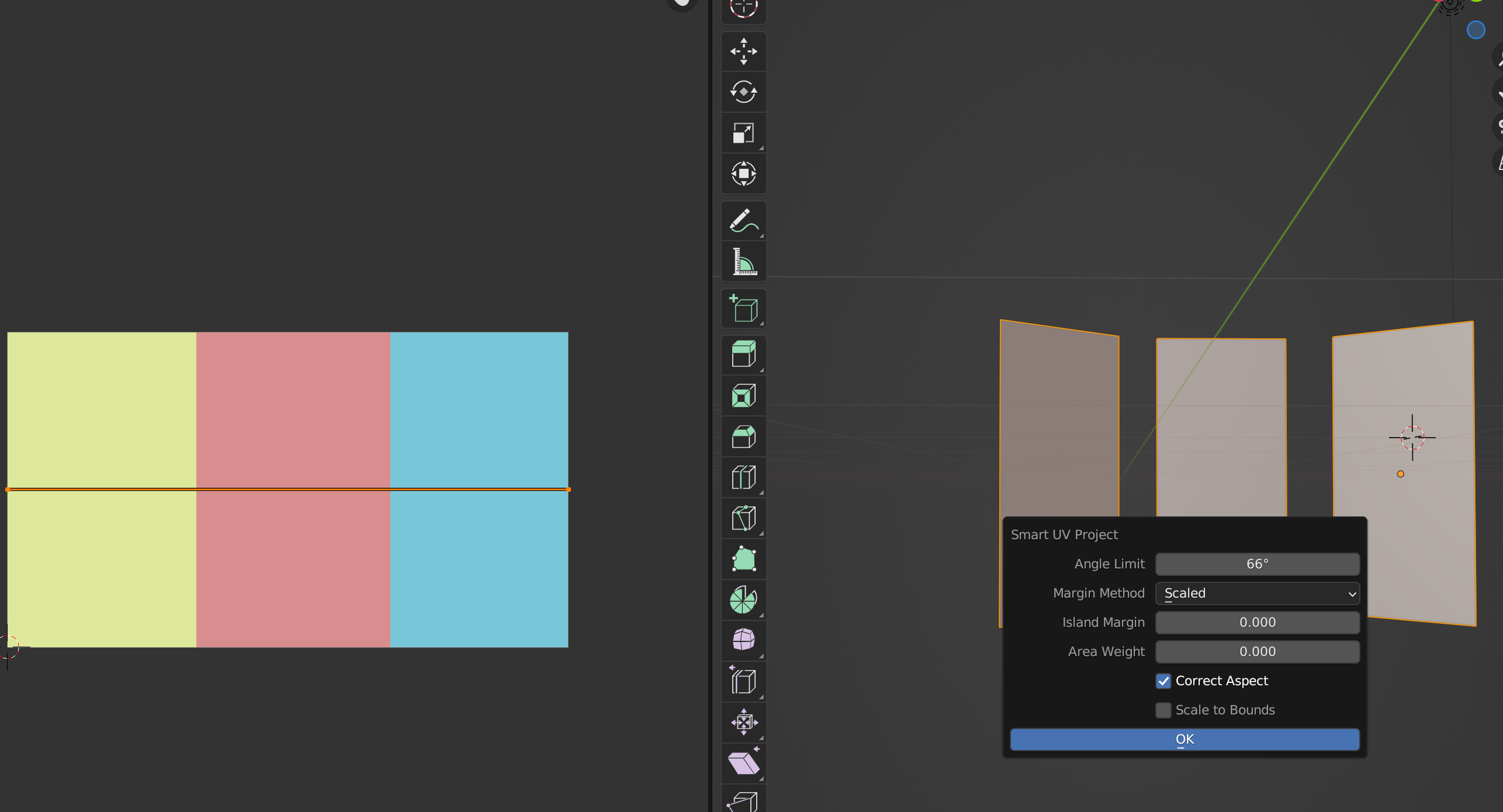Select the Transform tool

tap(743, 173)
